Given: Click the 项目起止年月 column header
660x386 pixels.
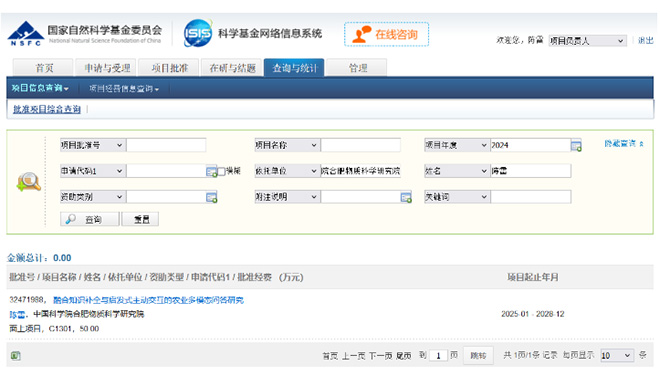Looking at the screenshot, I should click(x=533, y=277).
